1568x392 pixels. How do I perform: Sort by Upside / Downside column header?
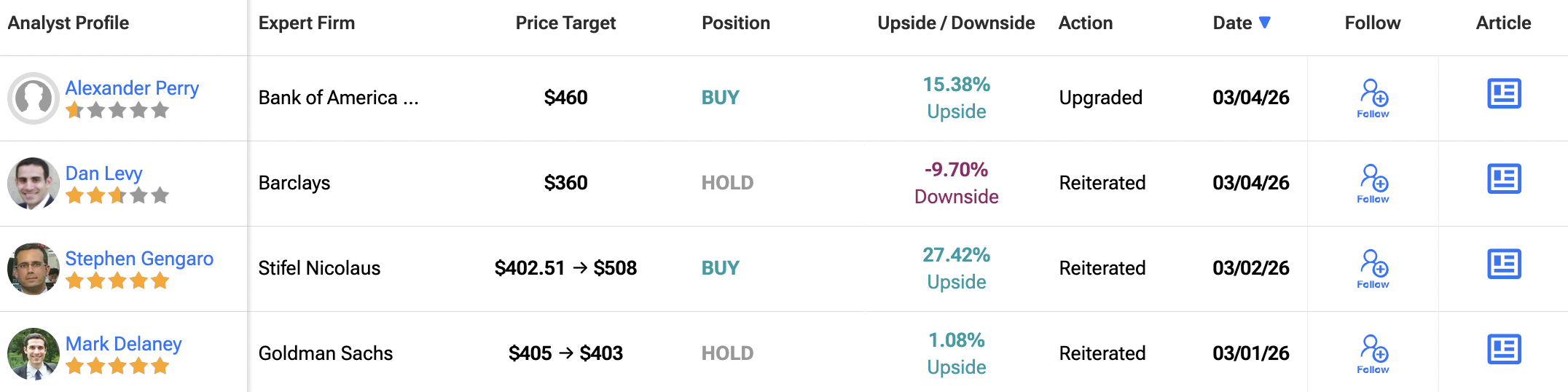click(x=956, y=23)
